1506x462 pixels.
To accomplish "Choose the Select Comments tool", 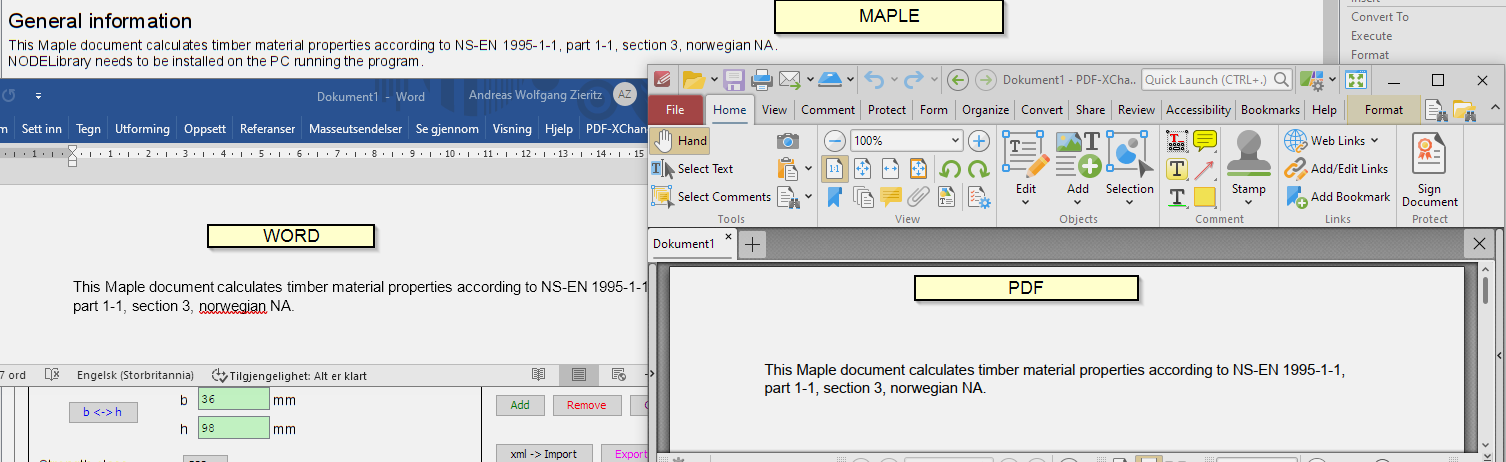I will [711, 197].
